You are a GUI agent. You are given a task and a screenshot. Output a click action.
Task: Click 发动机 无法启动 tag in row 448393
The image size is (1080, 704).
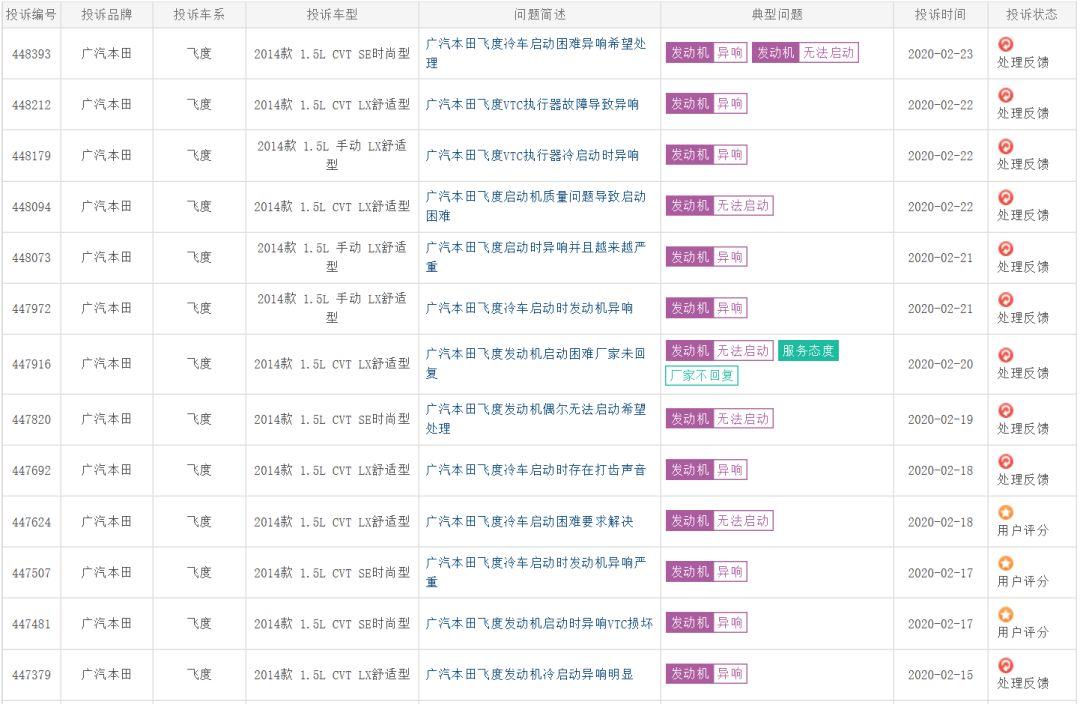(x=805, y=53)
